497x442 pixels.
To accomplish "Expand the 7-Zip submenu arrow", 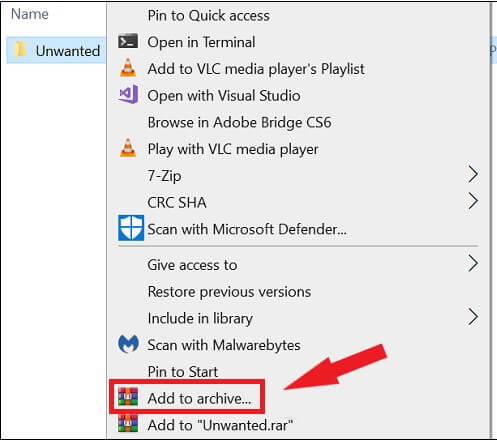I will tap(473, 175).
